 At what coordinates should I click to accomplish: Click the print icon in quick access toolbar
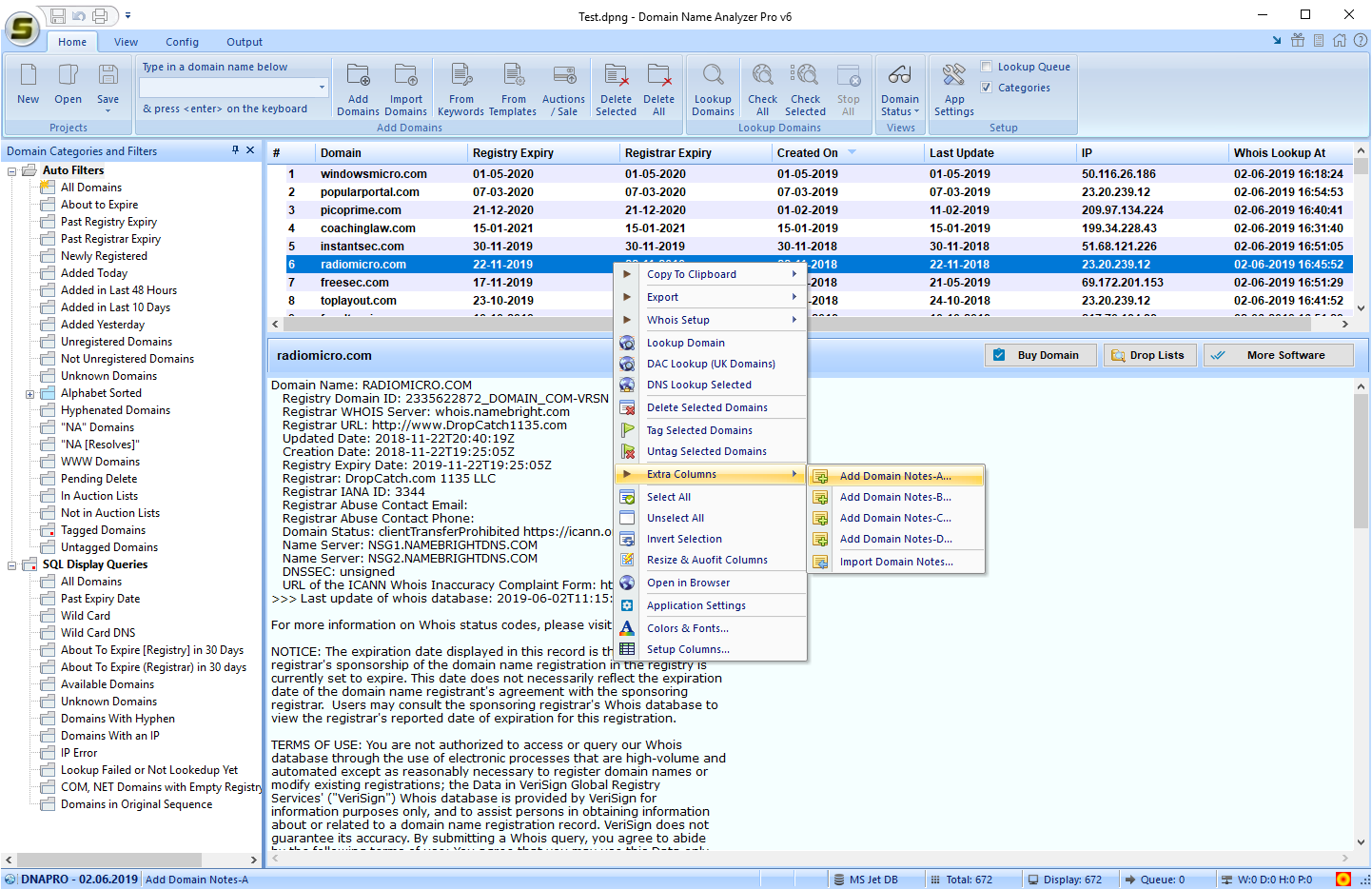(x=100, y=16)
